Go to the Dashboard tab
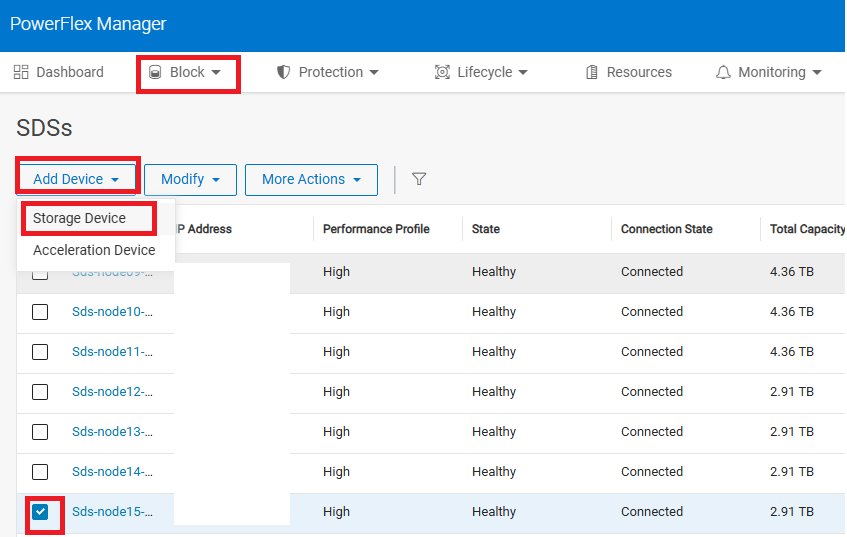Image resolution: width=847 pixels, height=537 pixels. (x=59, y=72)
